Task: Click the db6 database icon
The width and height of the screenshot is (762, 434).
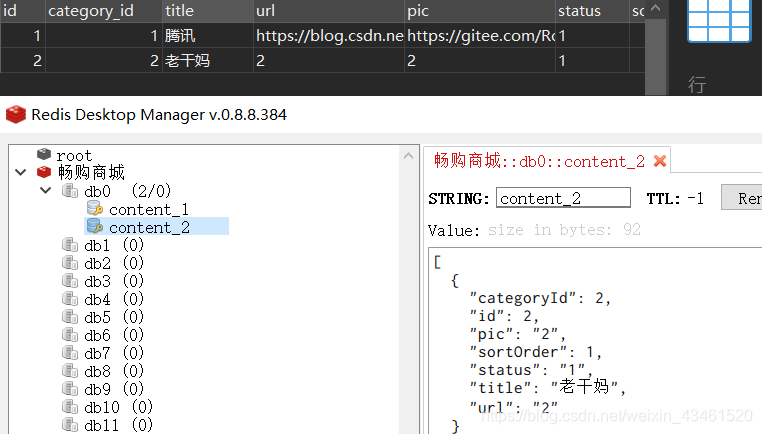Action: pyautogui.click(x=70, y=335)
